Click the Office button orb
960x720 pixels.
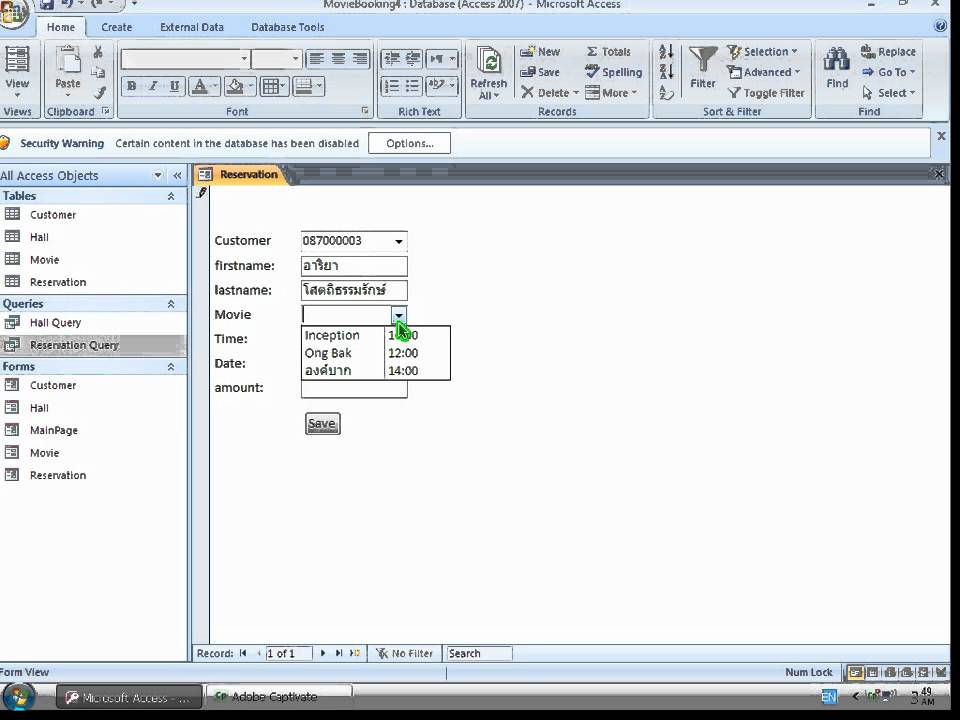(13, 15)
